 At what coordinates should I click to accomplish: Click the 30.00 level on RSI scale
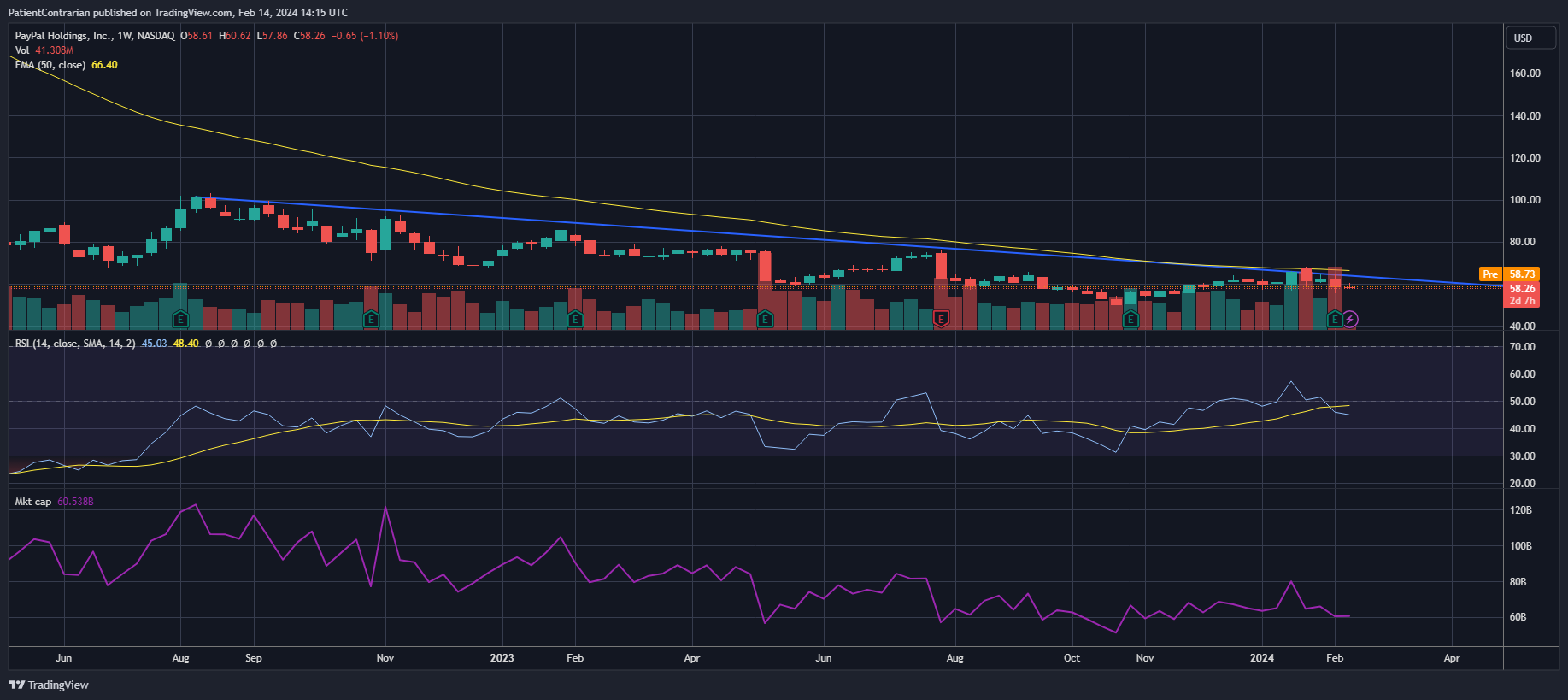point(1523,456)
